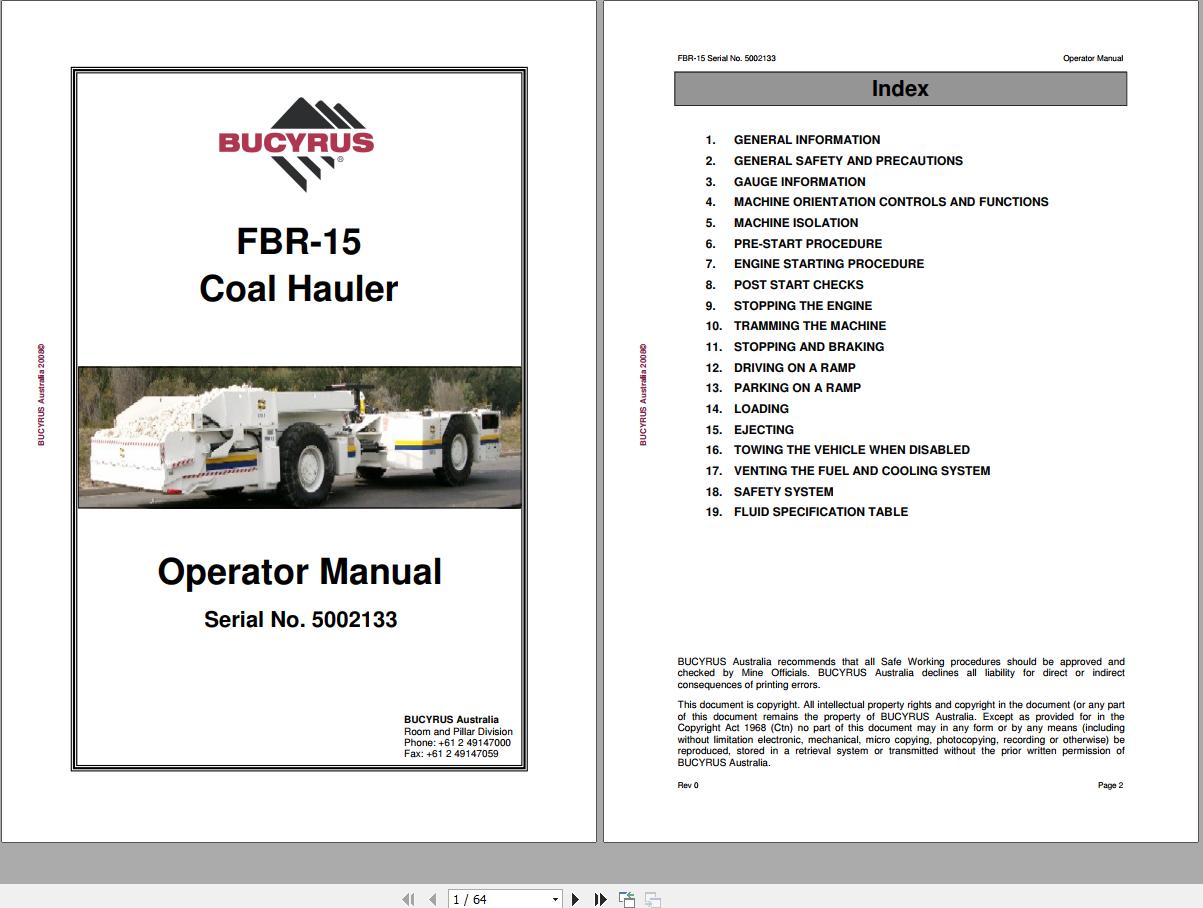This screenshot has width=1203, height=908.
Task: Click the Operator Manual page header at right
Action: pos(1093,58)
